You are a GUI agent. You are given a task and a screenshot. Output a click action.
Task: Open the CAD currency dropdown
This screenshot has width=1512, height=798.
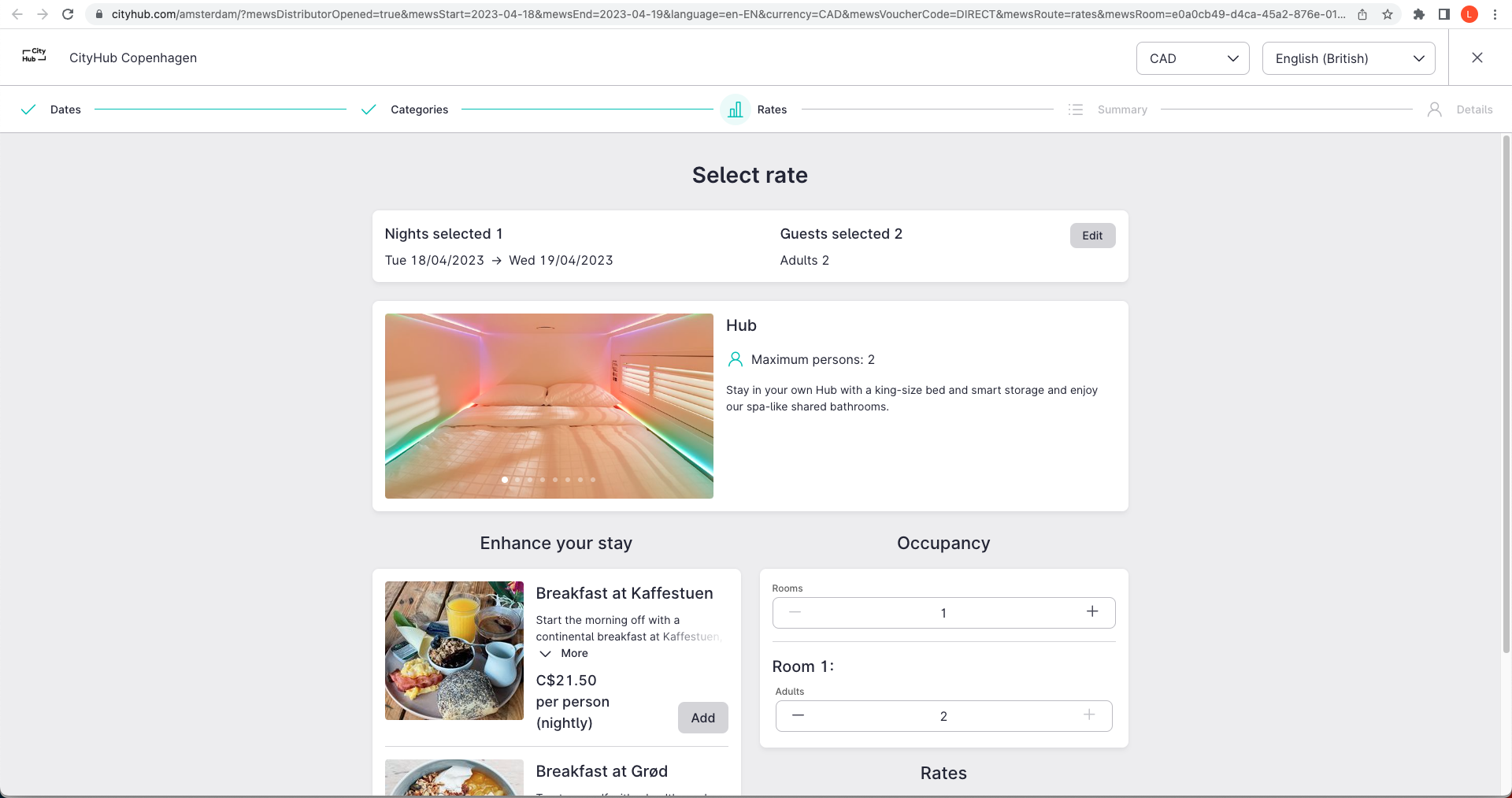pos(1192,58)
